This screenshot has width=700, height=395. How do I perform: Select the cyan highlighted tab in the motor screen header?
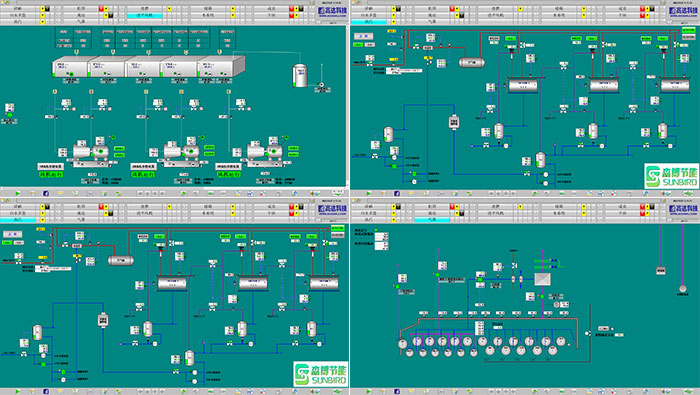pos(144,15)
